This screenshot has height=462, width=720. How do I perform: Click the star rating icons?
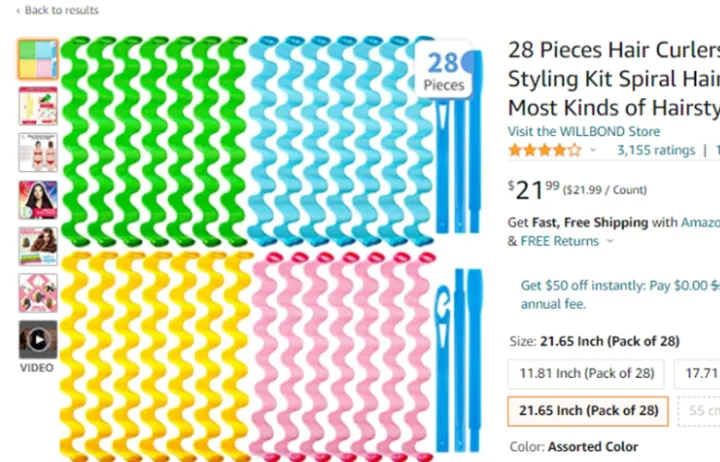click(543, 151)
